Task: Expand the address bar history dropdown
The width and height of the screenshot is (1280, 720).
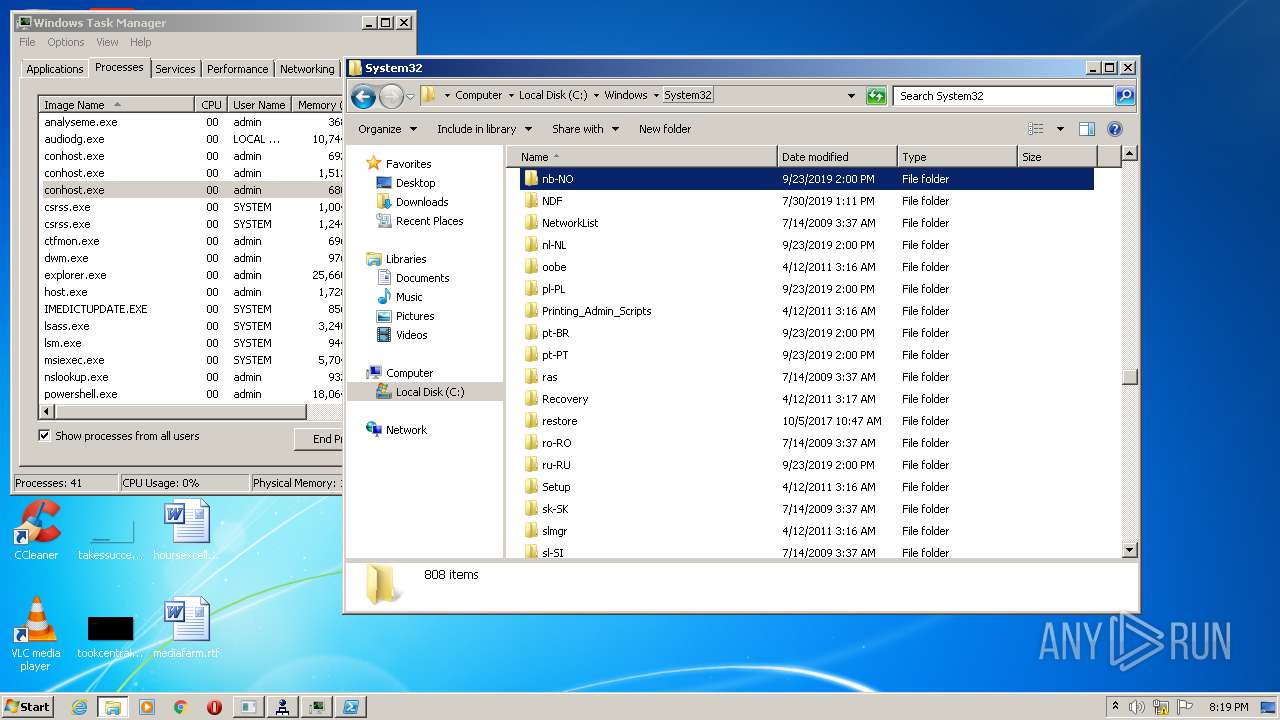Action: coord(851,96)
